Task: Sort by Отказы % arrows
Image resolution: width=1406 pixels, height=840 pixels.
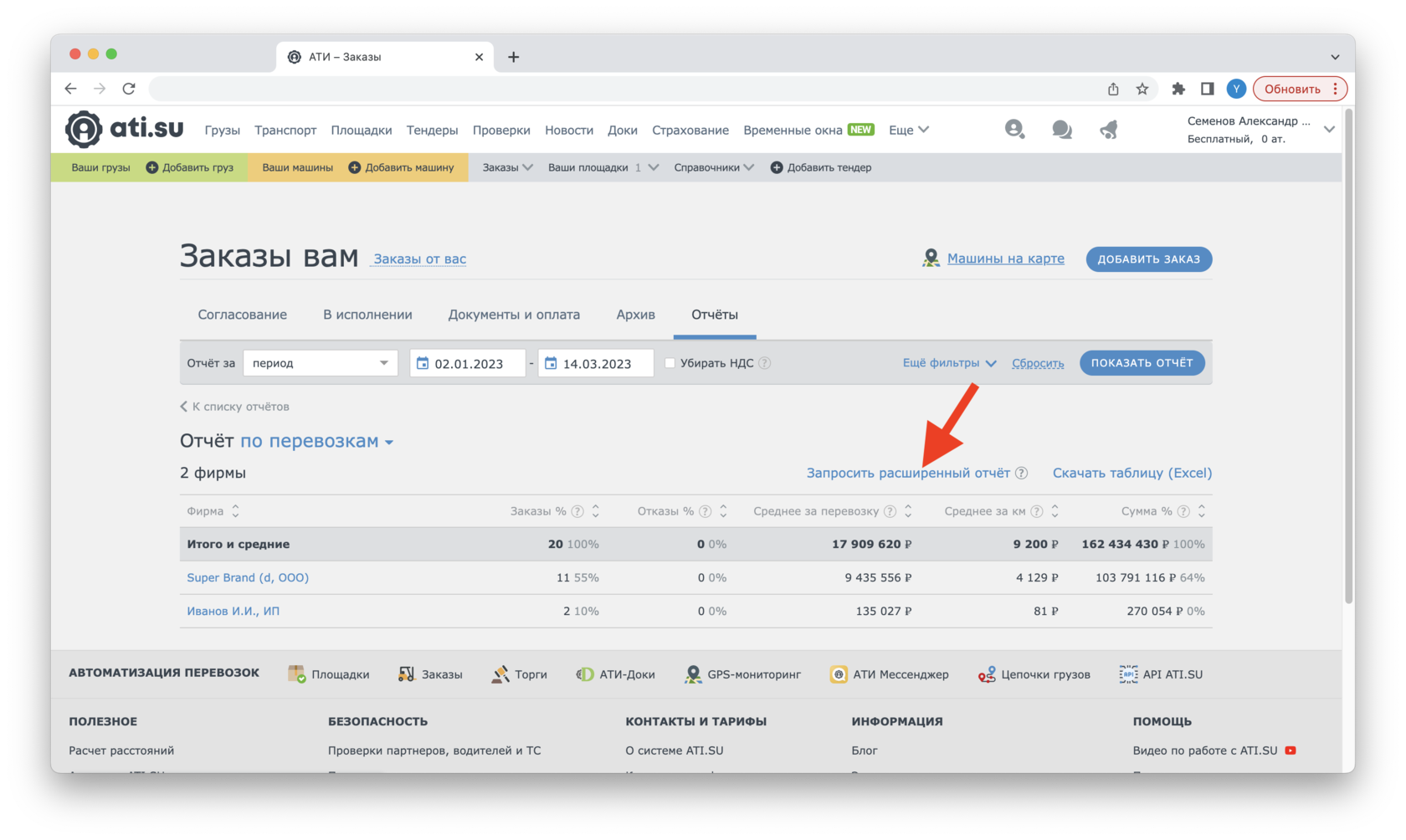Action: (723, 511)
